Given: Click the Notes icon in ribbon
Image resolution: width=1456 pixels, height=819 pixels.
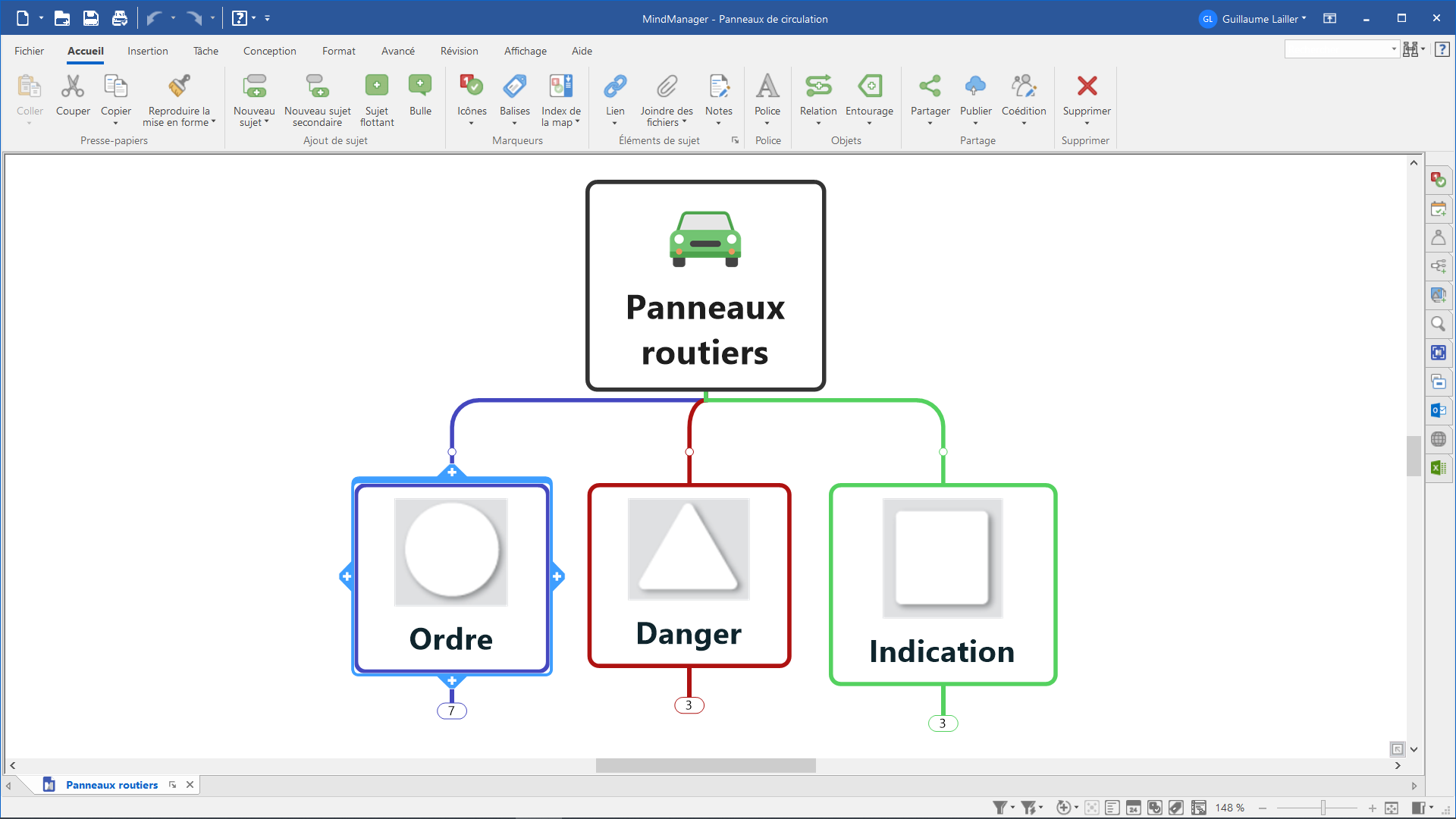Looking at the screenshot, I should pyautogui.click(x=718, y=86).
